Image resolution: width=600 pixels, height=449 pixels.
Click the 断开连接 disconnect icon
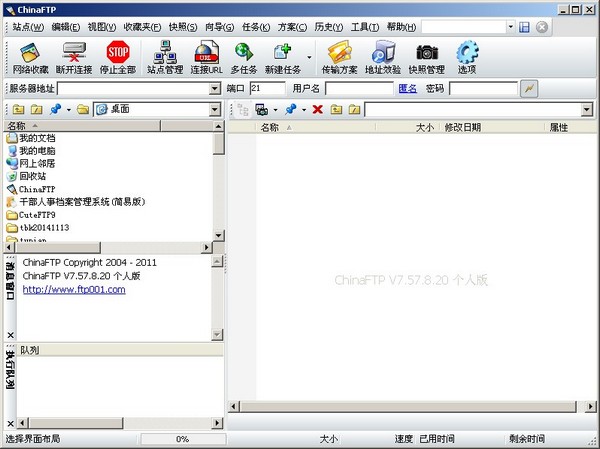pos(74,58)
